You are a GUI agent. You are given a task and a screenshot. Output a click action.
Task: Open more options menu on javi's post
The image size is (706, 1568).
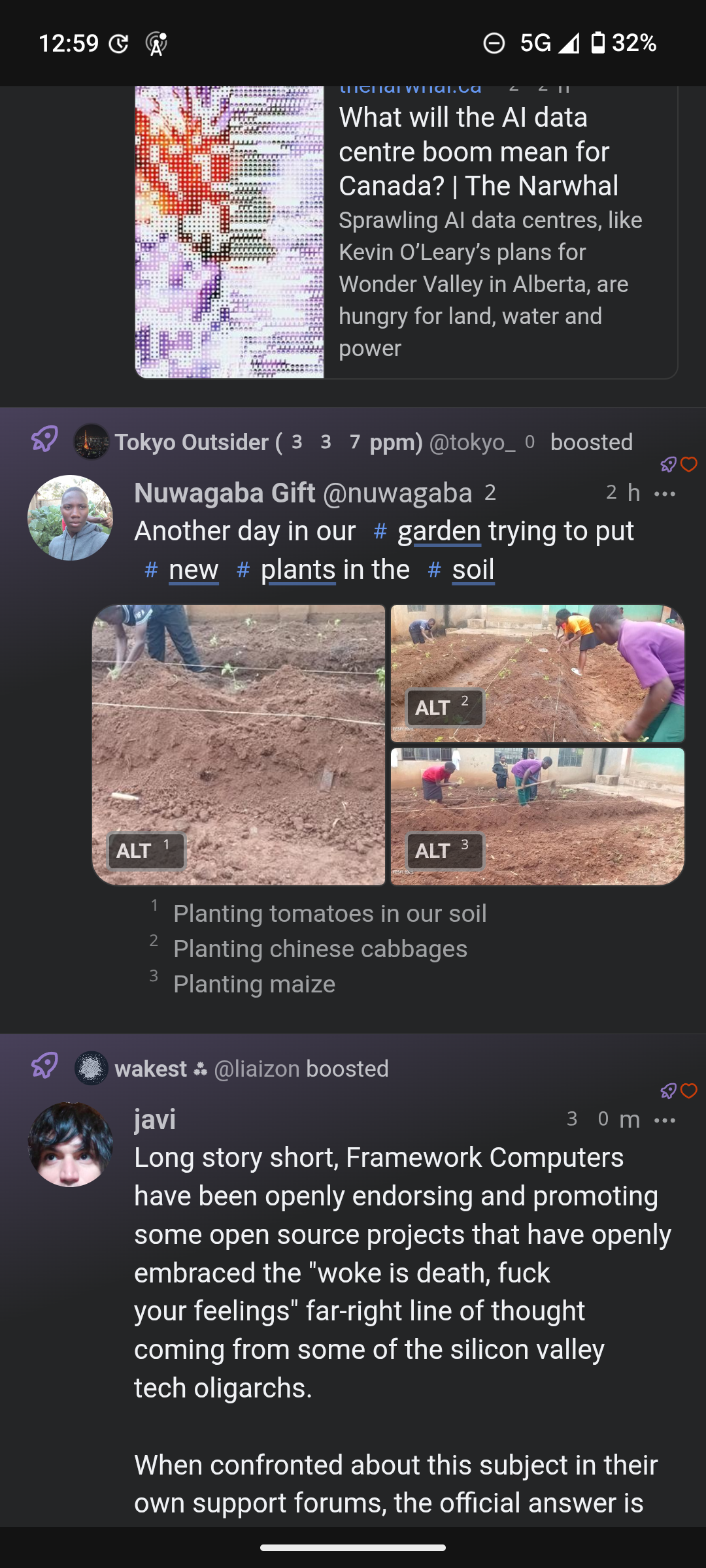coord(665,1120)
